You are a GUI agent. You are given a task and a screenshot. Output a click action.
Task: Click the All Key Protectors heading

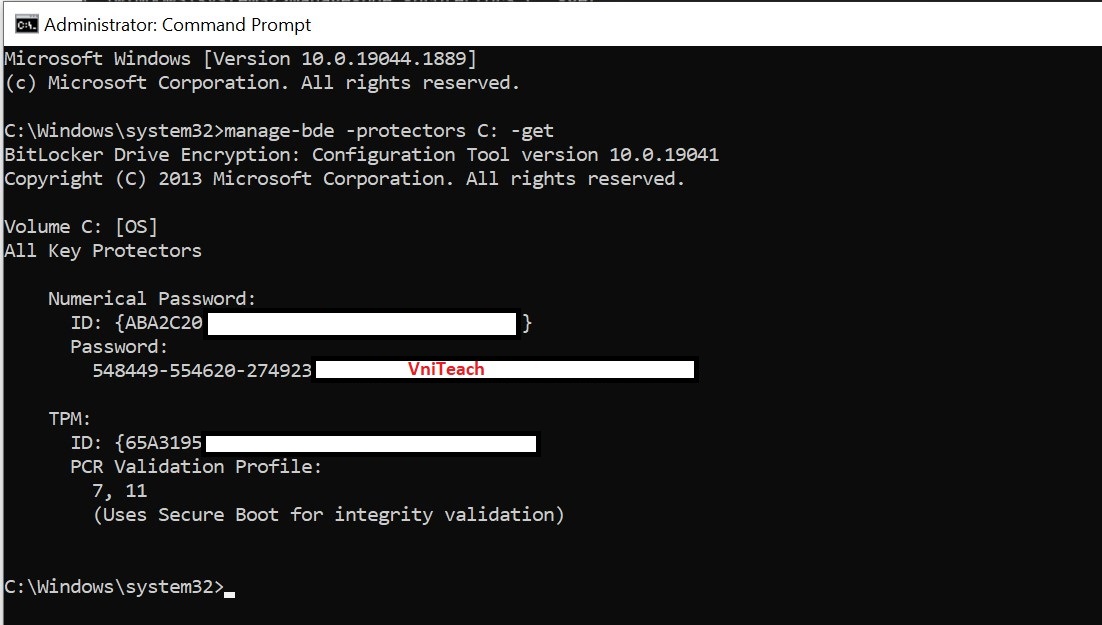click(x=103, y=251)
